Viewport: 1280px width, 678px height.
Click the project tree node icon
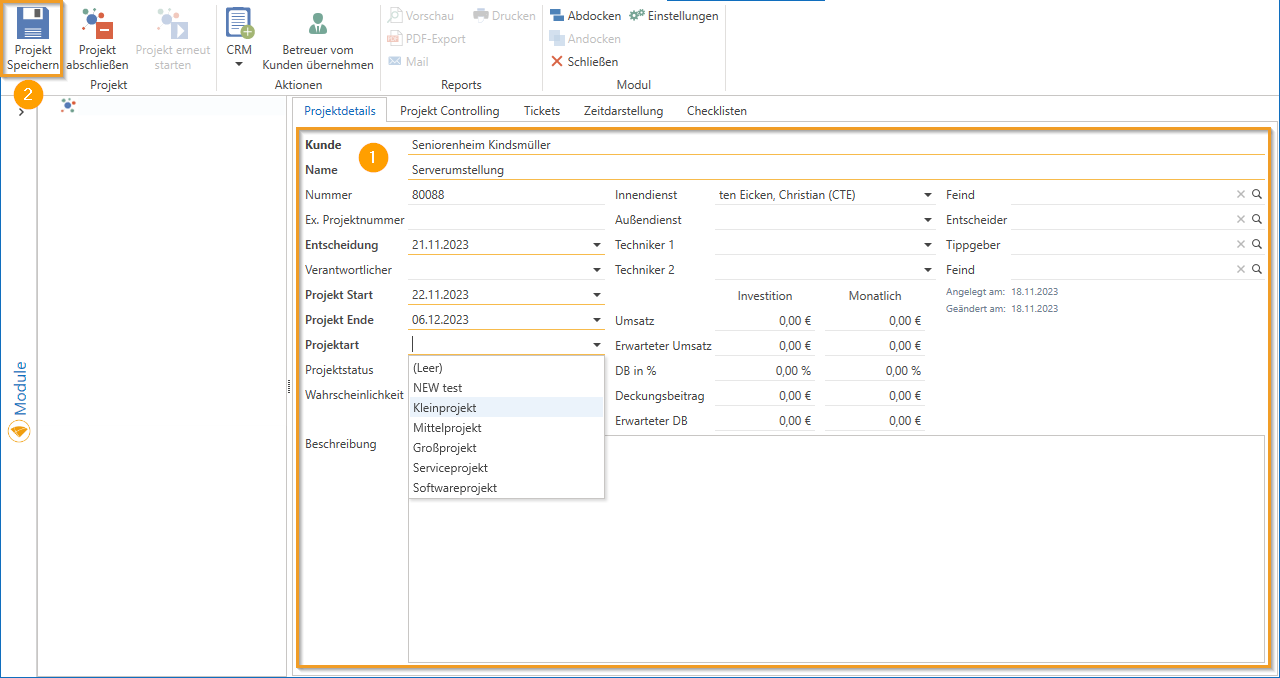coord(68,106)
